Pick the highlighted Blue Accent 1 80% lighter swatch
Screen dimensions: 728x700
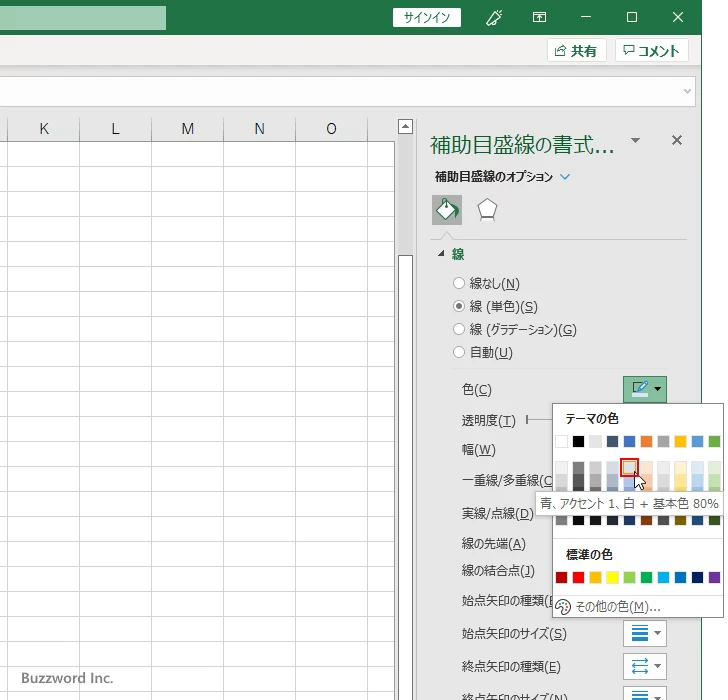pos(630,467)
